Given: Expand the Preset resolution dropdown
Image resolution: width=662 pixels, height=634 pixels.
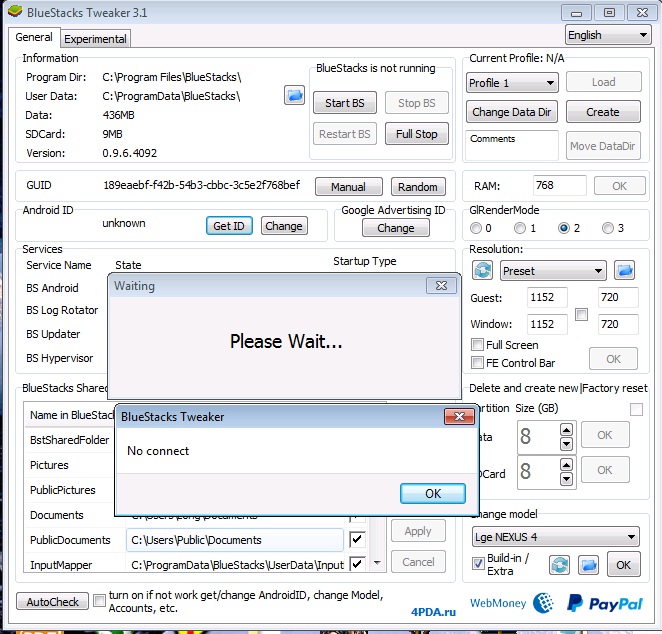Looking at the screenshot, I should (553, 271).
